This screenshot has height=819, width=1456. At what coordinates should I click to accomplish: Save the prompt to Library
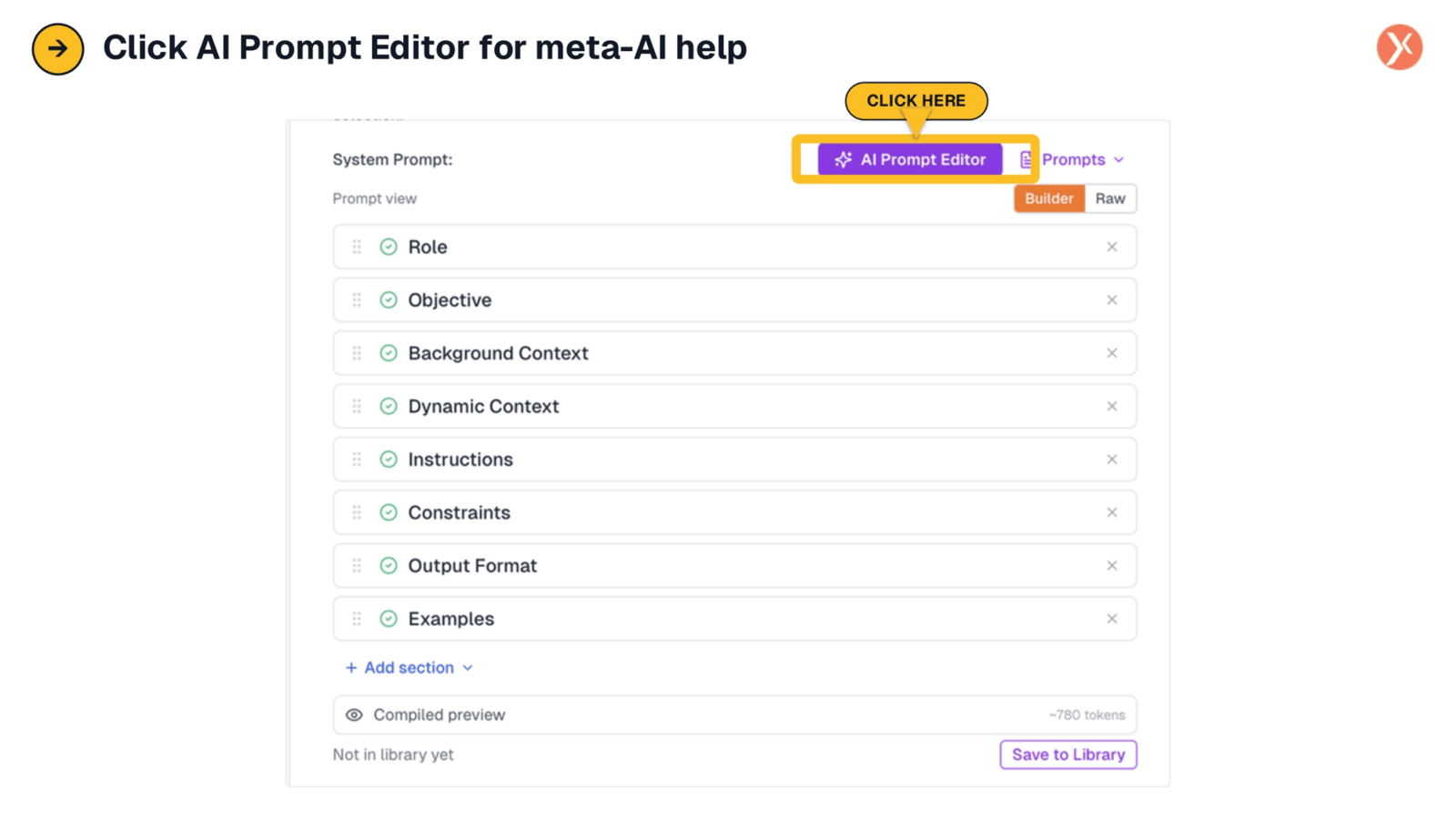pyautogui.click(x=1068, y=754)
